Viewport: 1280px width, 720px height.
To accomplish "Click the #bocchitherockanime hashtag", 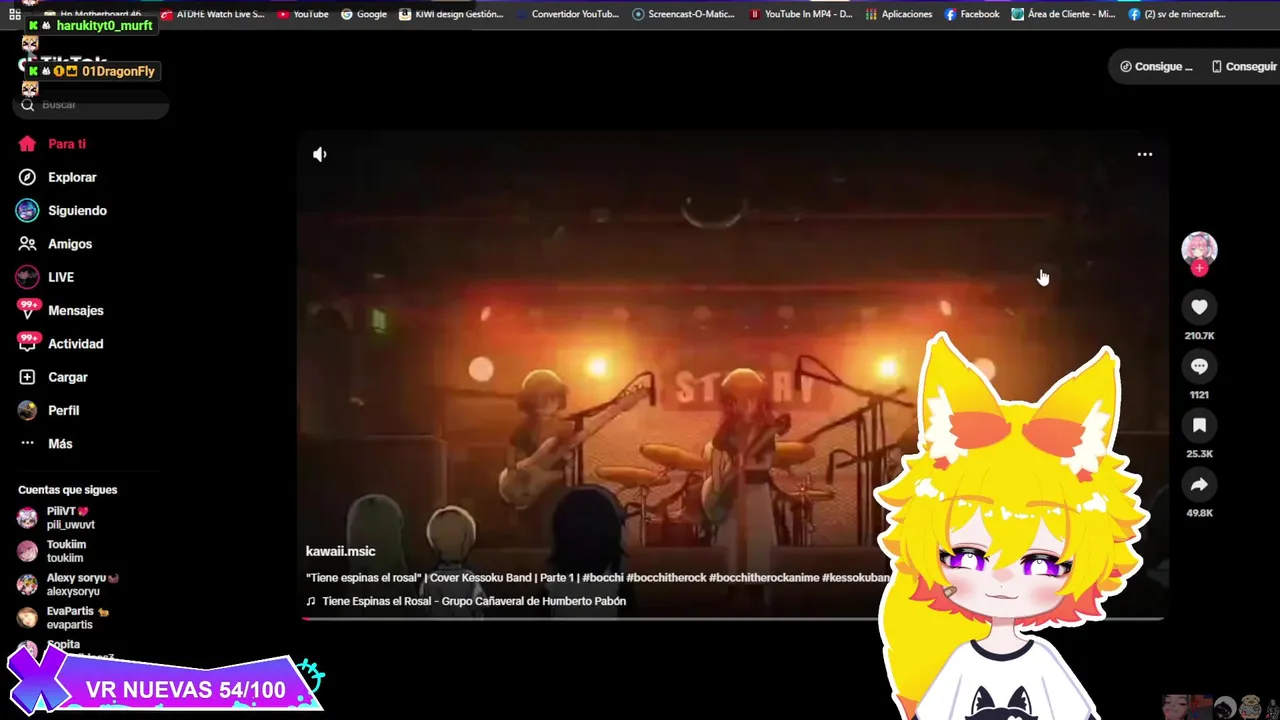I will pyautogui.click(x=764, y=577).
